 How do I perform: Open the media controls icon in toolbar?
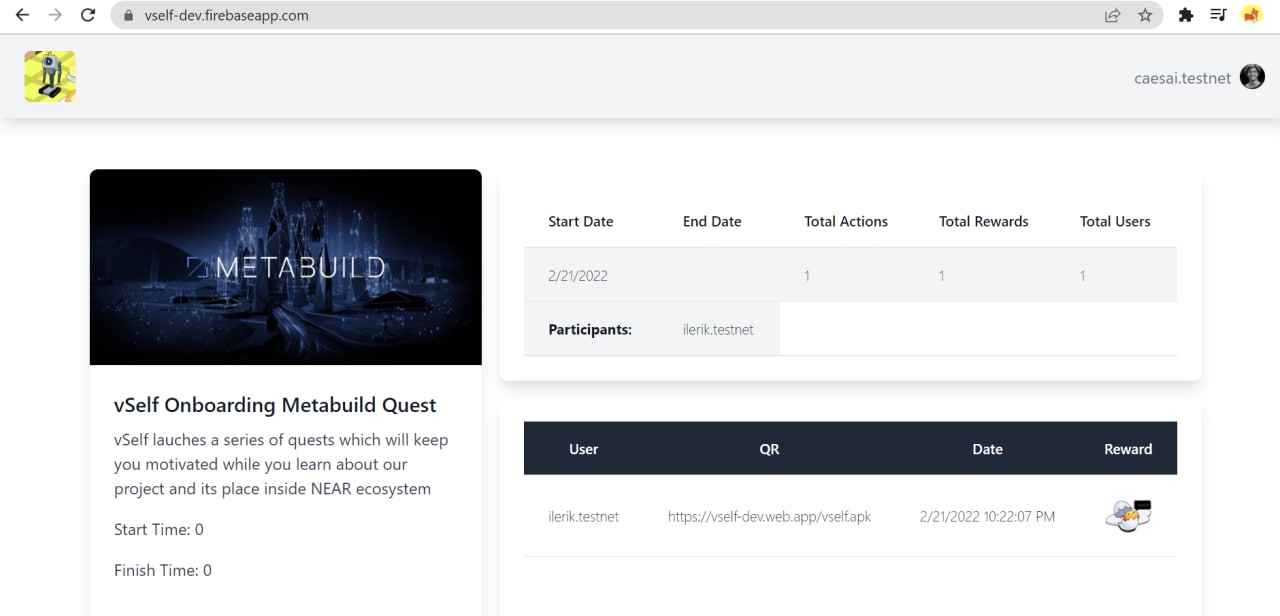[x=1218, y=15]
